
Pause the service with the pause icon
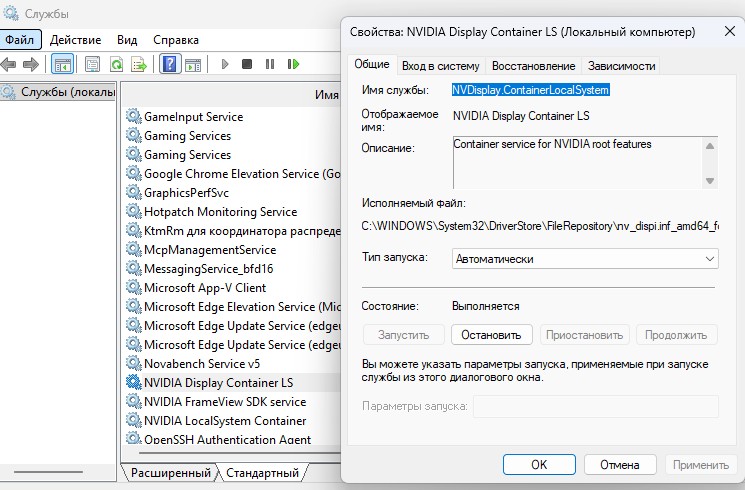point(270,64)
